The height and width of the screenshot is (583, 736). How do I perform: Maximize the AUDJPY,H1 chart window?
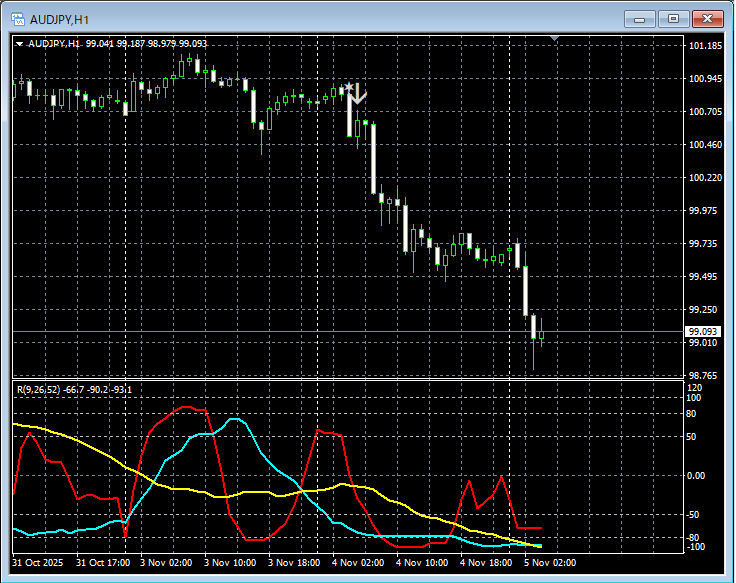[x=673, y=18]
